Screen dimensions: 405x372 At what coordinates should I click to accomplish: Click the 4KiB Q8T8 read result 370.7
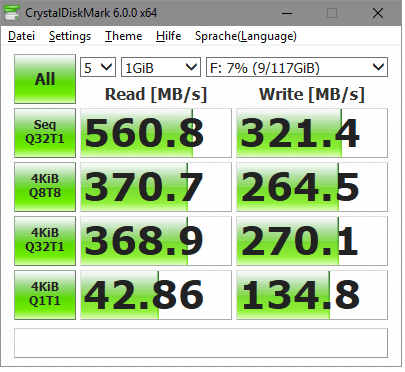[156, 187]
